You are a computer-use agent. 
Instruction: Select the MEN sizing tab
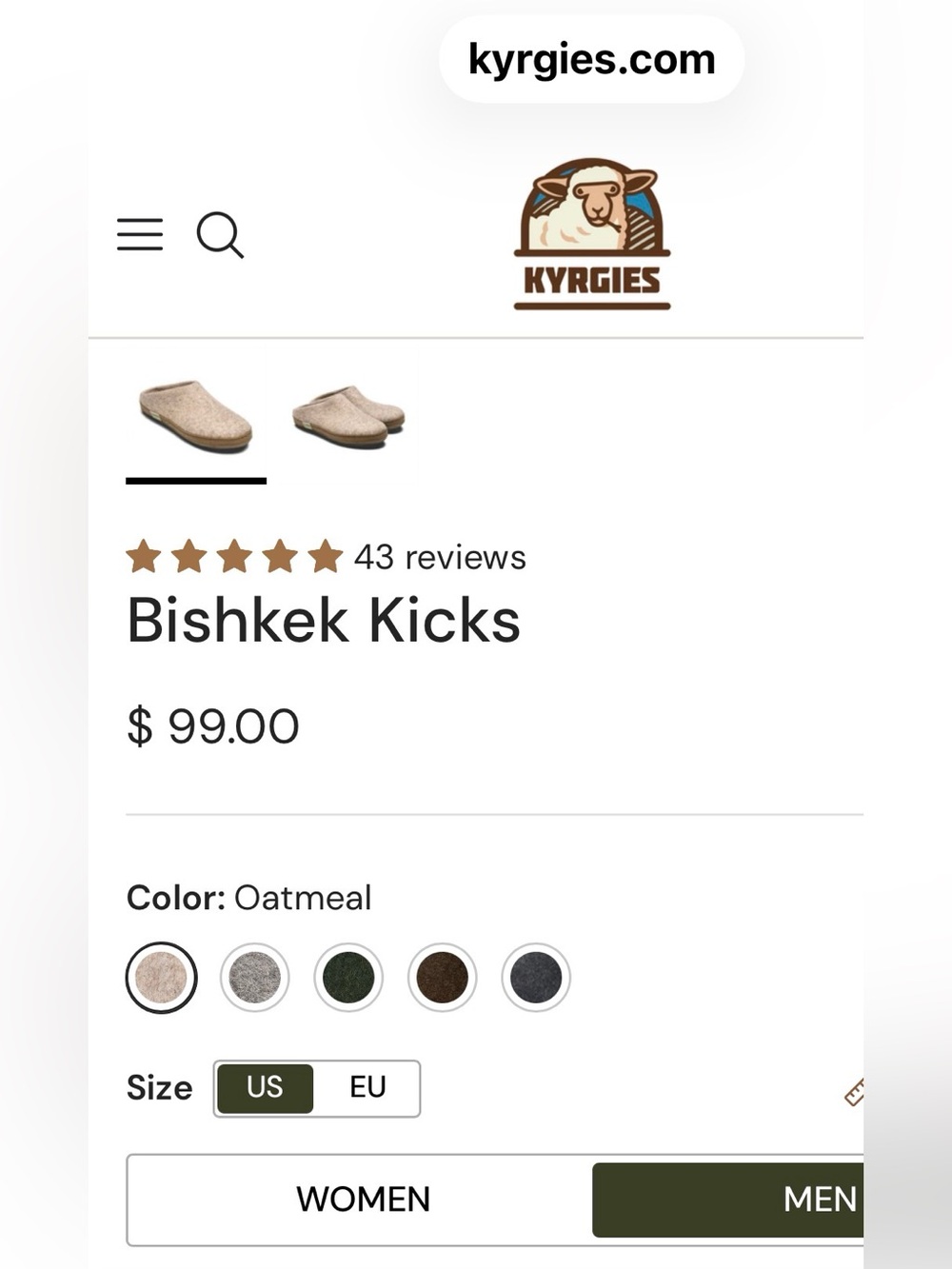tap(728, 1200)
